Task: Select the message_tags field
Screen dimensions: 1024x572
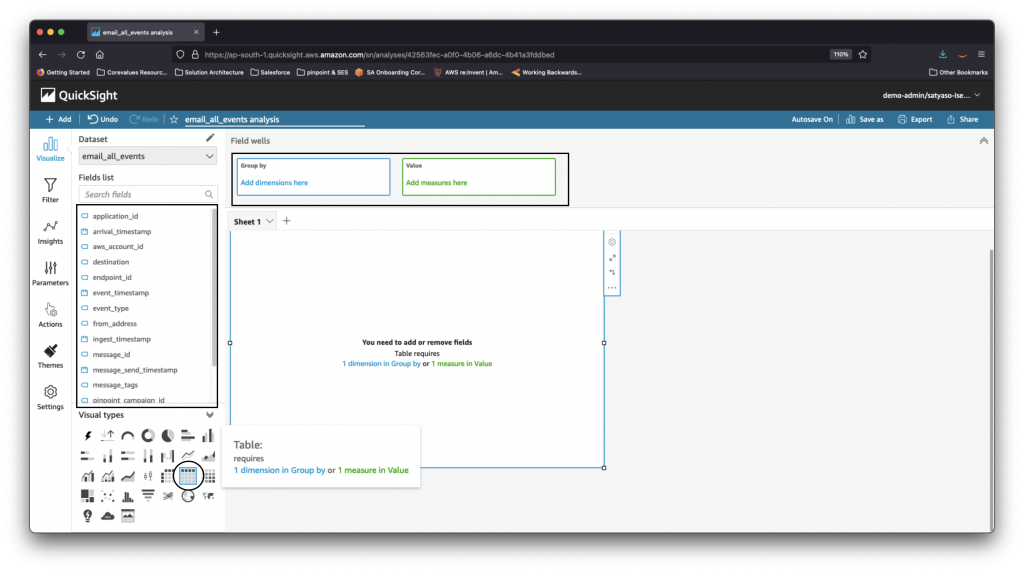Action: (115, 385)
